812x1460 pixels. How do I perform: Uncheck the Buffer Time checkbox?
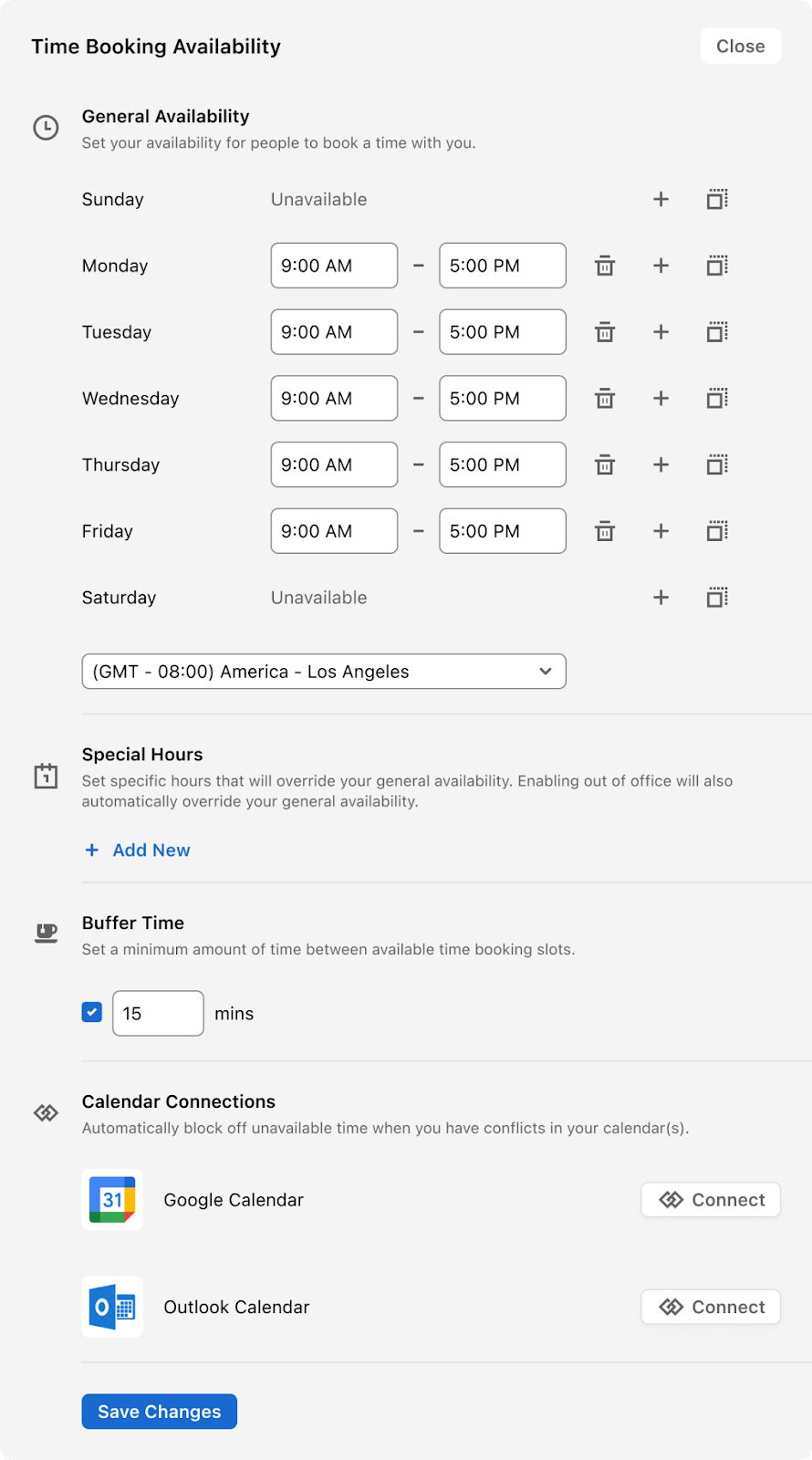(x=92, y=1012)
